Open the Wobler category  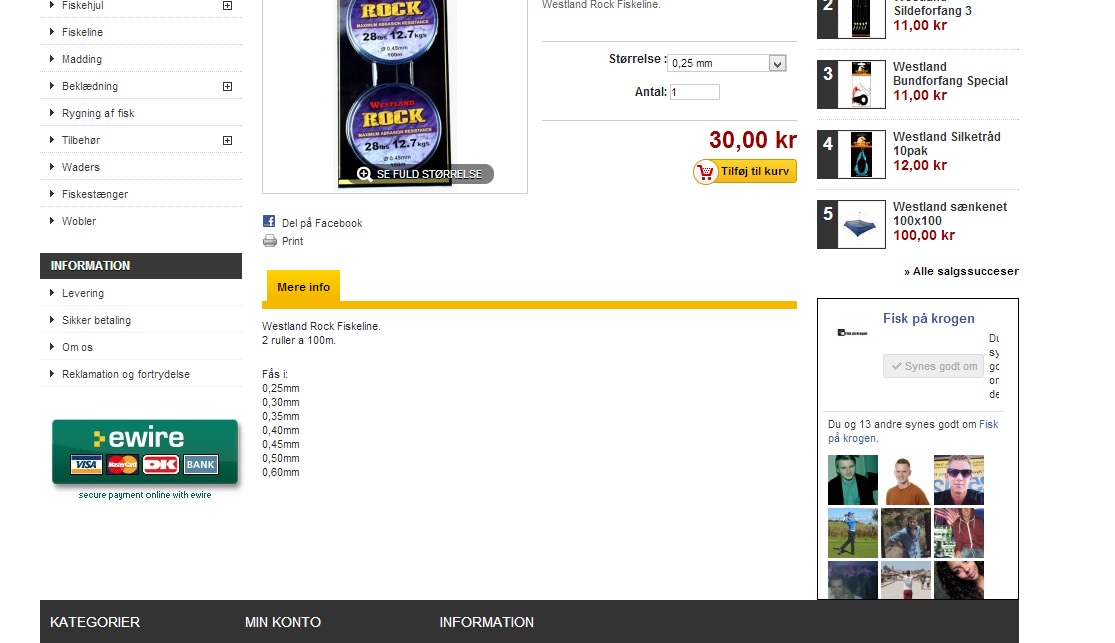click(79, 221)
